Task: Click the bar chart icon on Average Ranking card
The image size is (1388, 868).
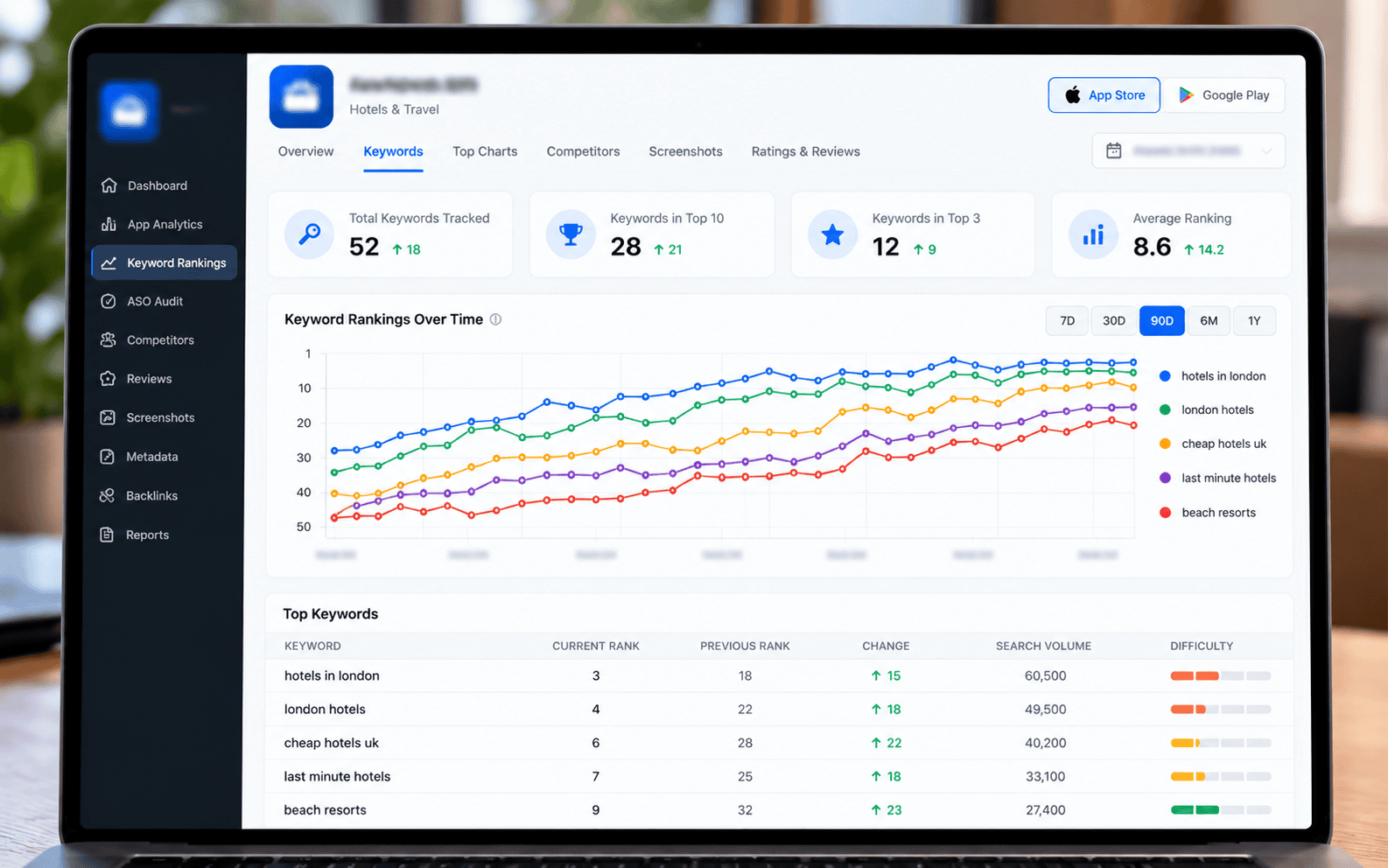Action: tap(1093, 234)
